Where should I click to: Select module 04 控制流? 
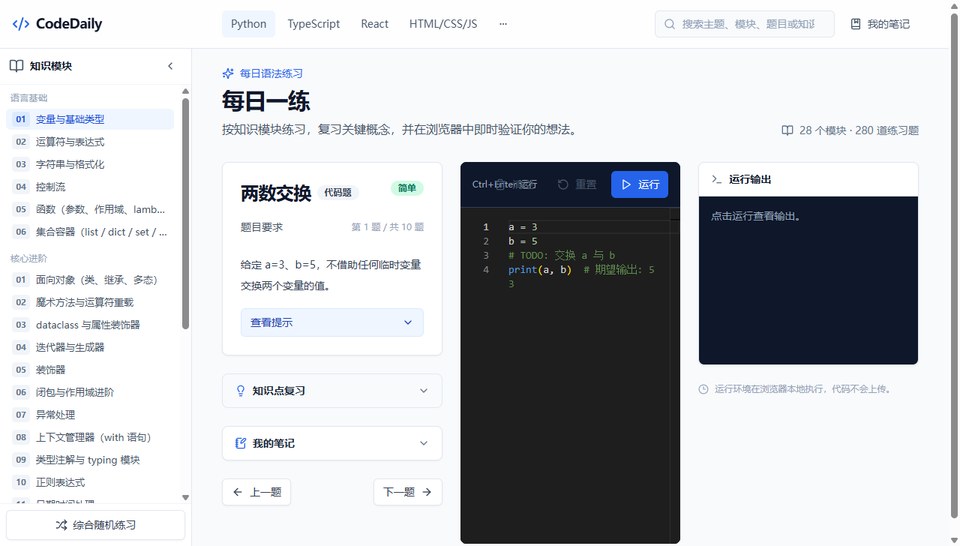(x=90, y=187)
